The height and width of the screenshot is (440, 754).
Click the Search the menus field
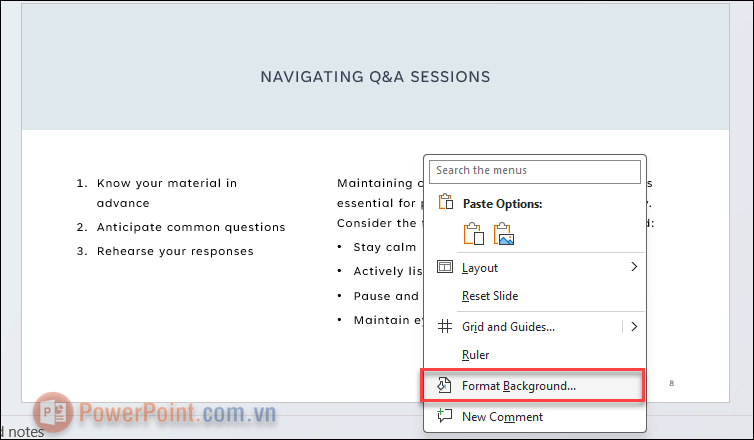535,171
